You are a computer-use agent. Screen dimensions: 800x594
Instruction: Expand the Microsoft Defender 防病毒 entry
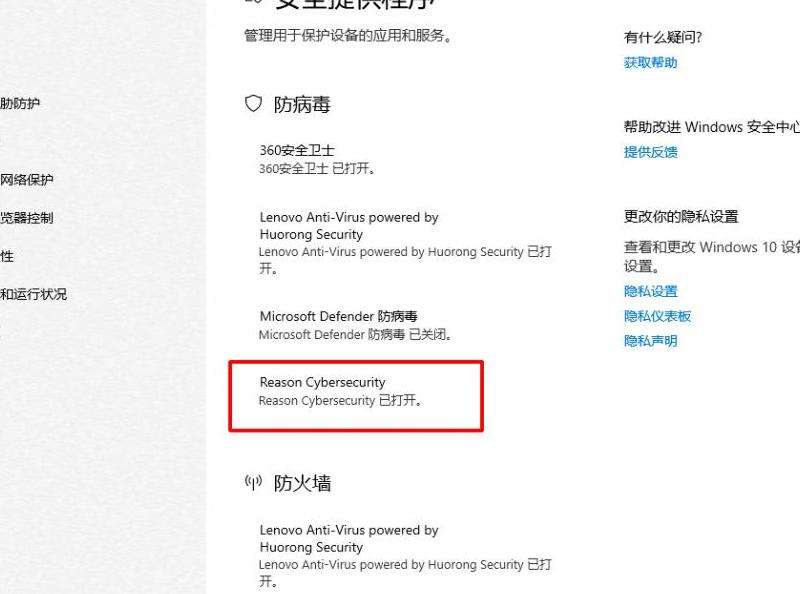tap(356, 325)
